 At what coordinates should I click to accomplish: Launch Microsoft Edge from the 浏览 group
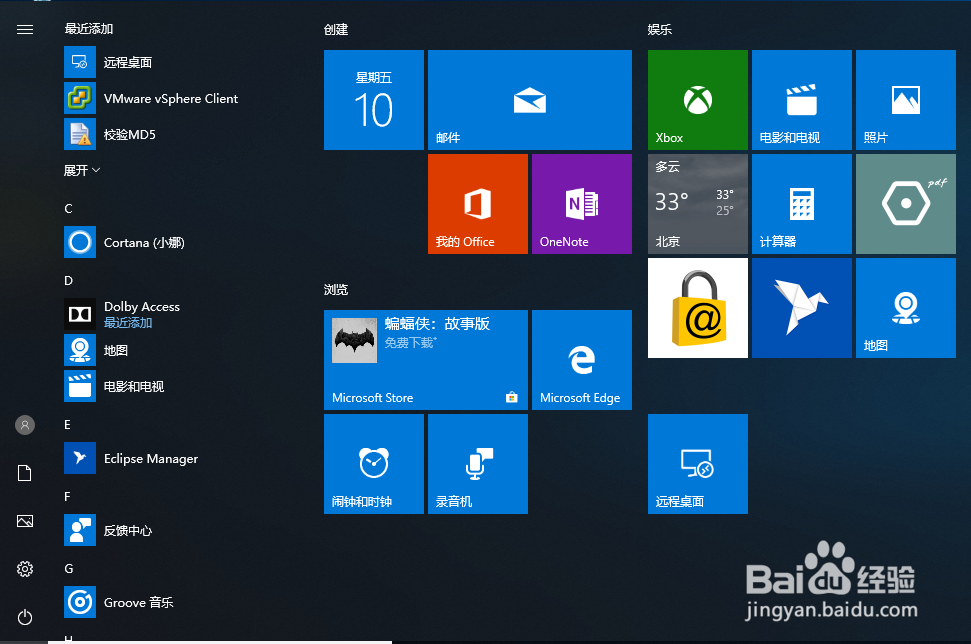(x=581, y=360)
